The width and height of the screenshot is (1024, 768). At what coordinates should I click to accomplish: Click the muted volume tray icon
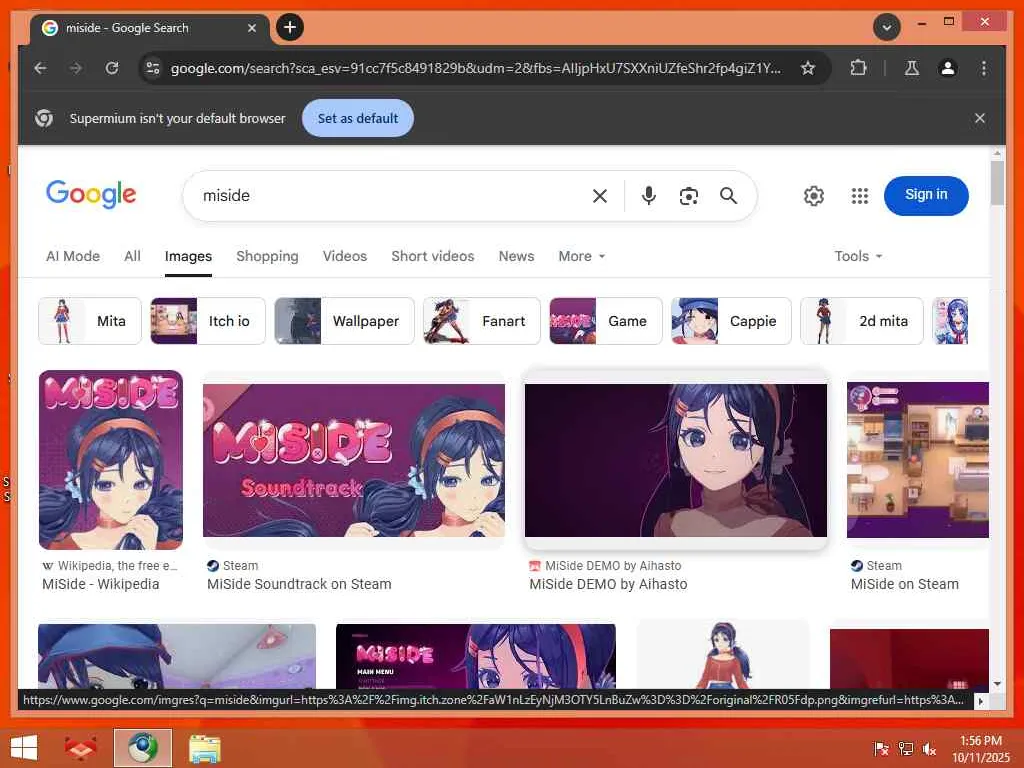pos(929,748)
